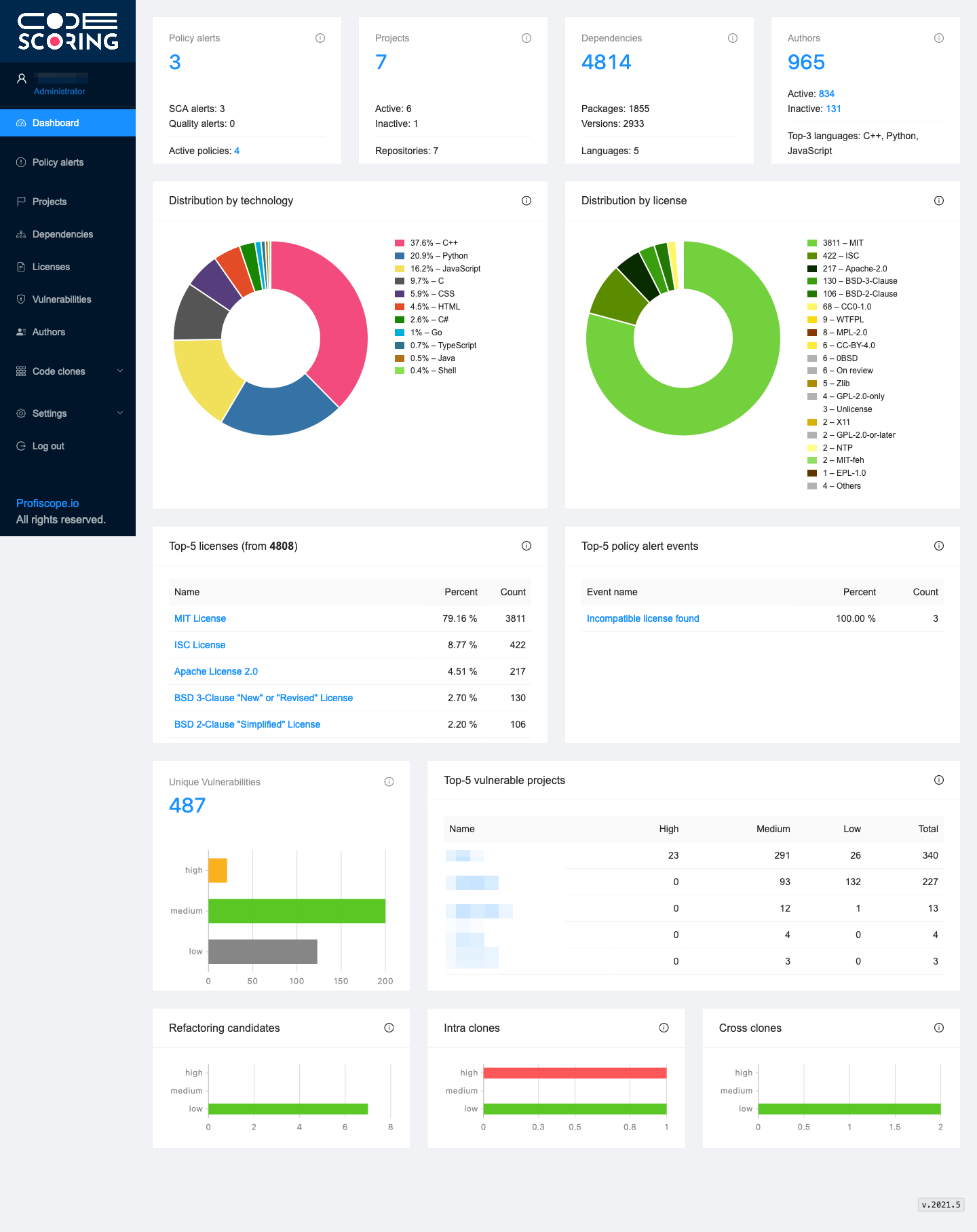Toggle the ISC license legend entry

[x=833, y=256]
